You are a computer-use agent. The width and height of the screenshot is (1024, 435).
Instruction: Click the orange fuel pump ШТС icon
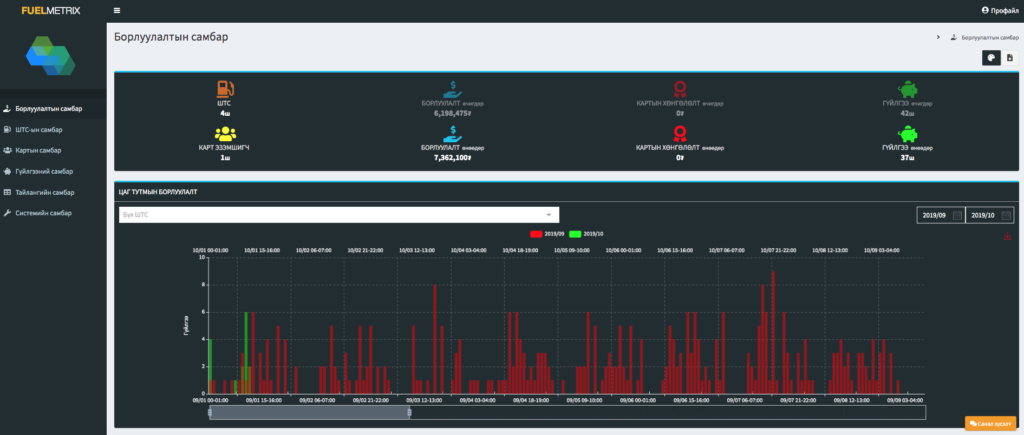(x=225, y=89)
